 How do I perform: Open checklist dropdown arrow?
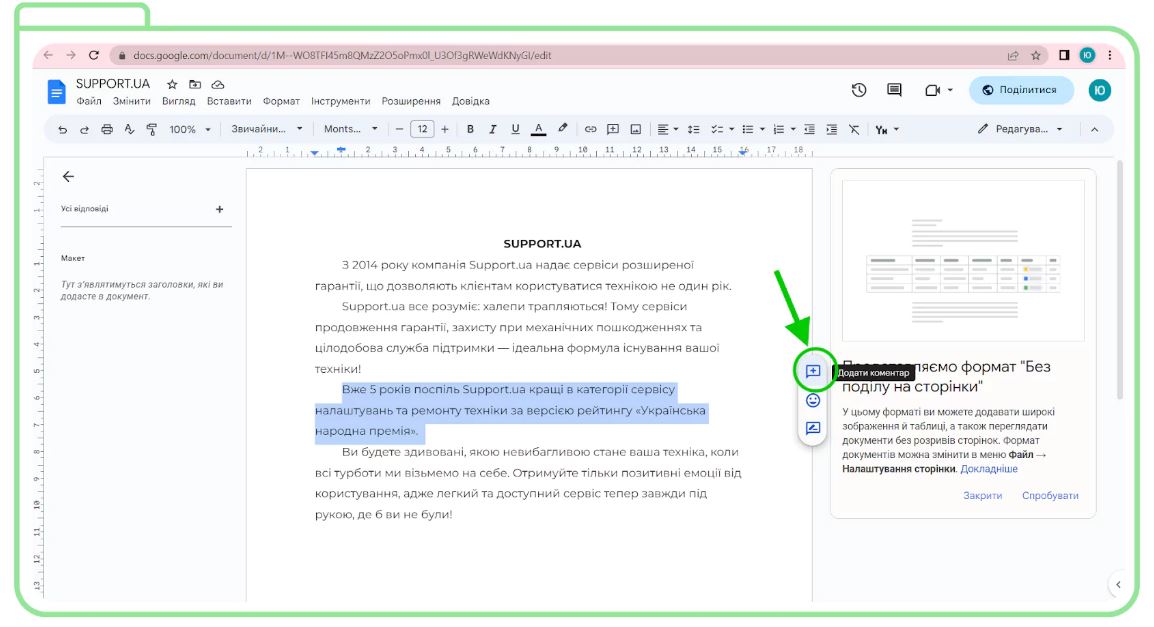tap(732, 130)
